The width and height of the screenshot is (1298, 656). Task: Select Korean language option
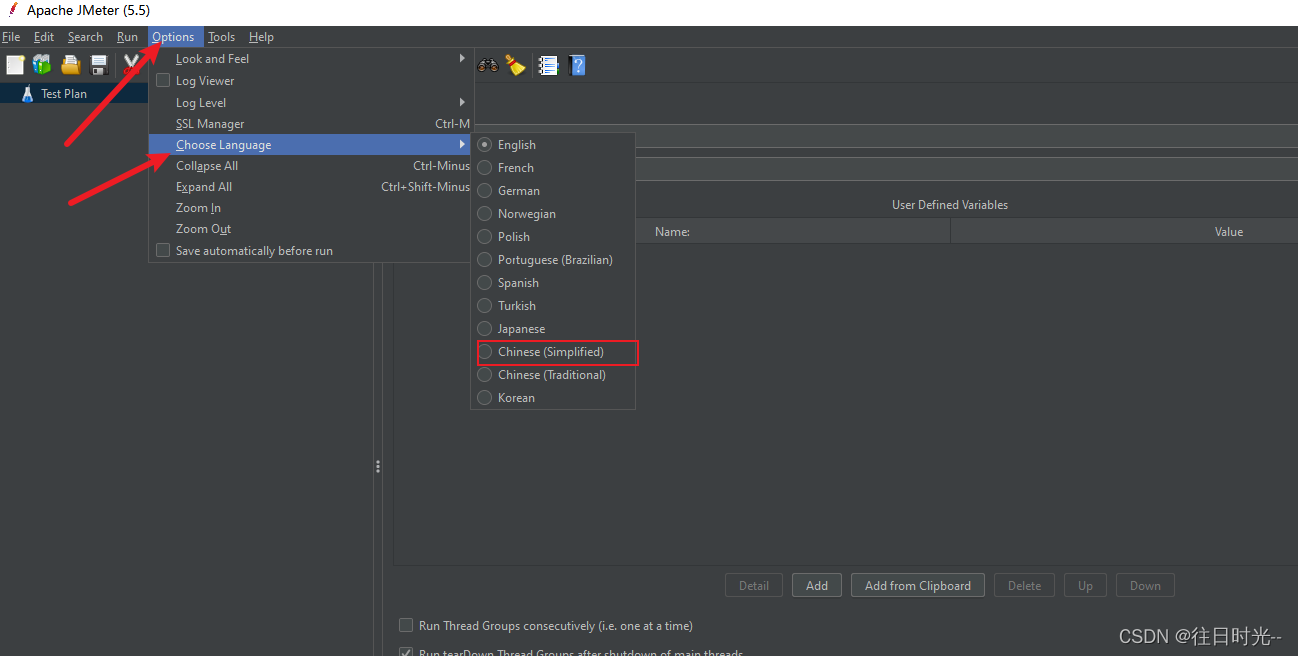(553, 398)
